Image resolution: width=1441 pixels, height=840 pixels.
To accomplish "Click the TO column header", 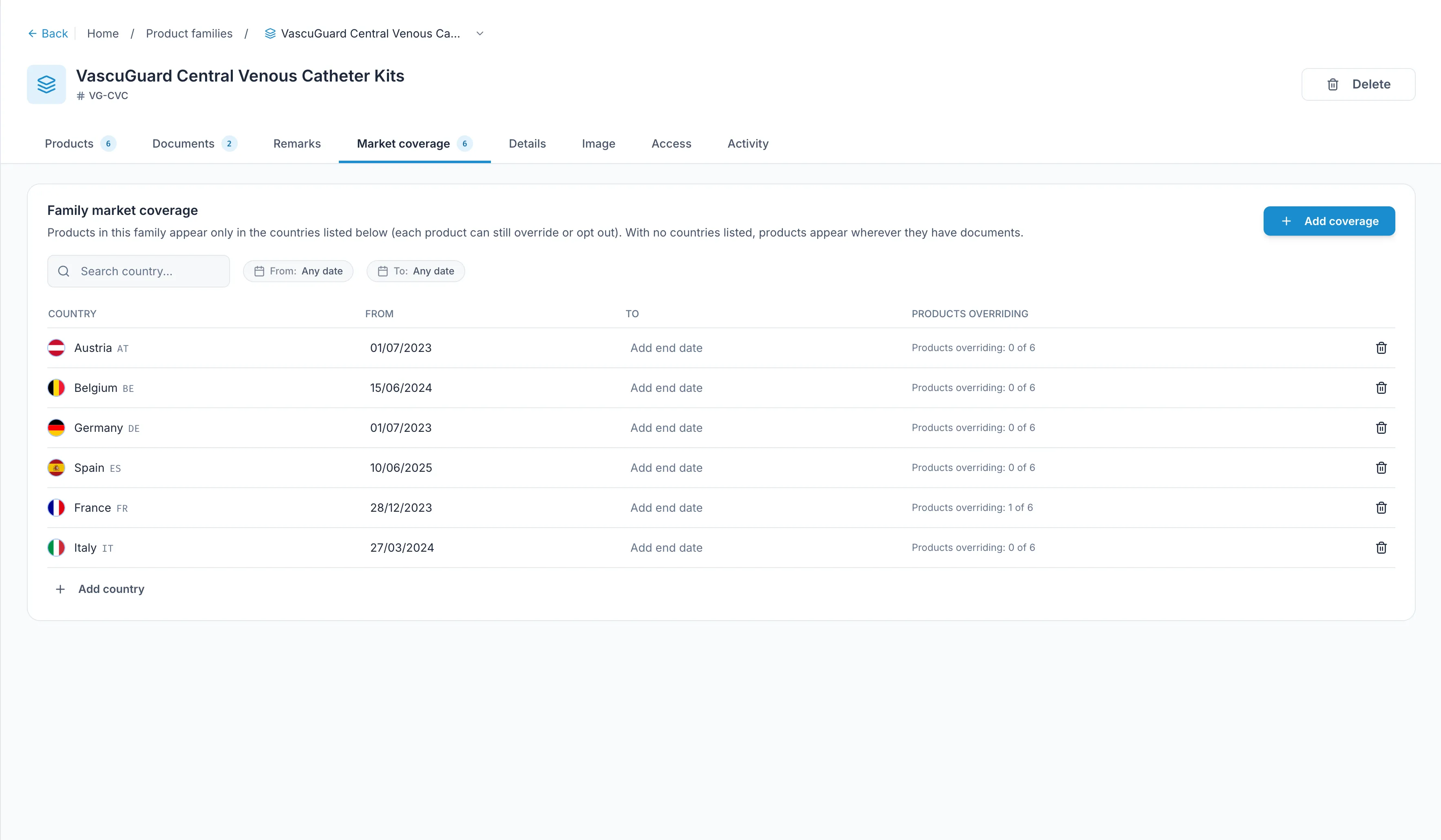I will coord(632,314).
